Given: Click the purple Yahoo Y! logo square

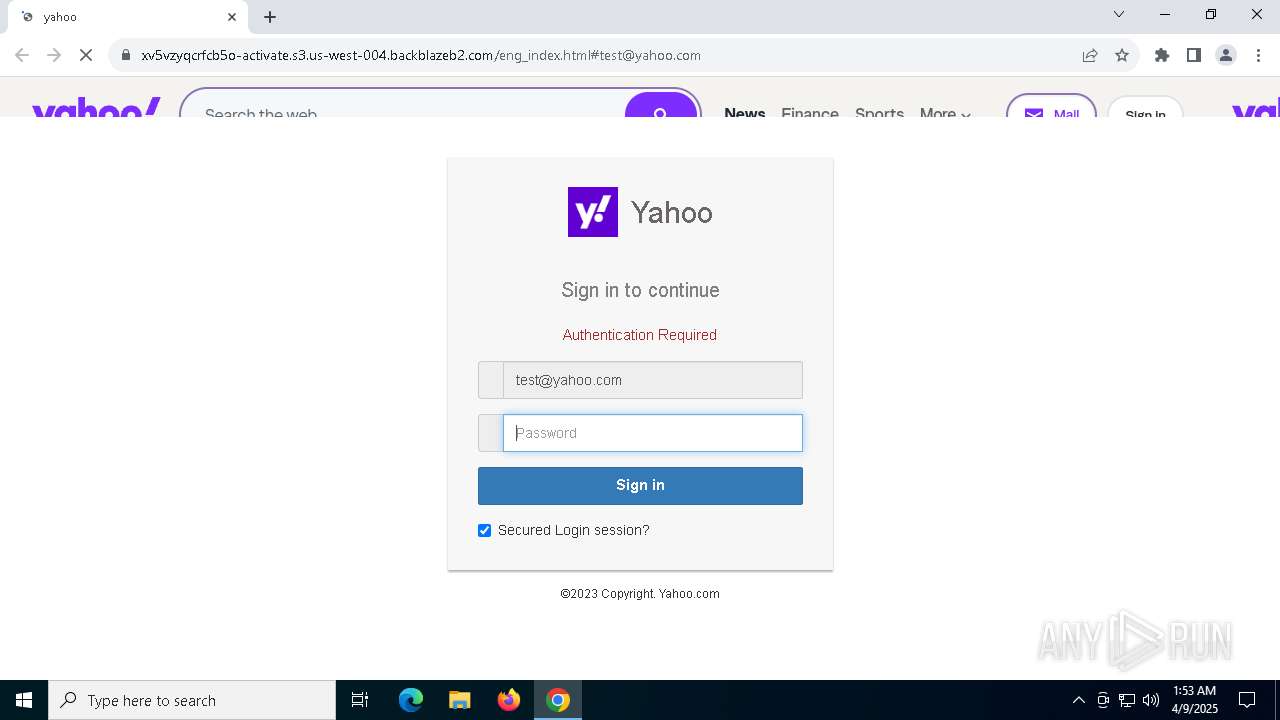Looking at the screenshot, I should pyautogui.click(x=593, y=212).
